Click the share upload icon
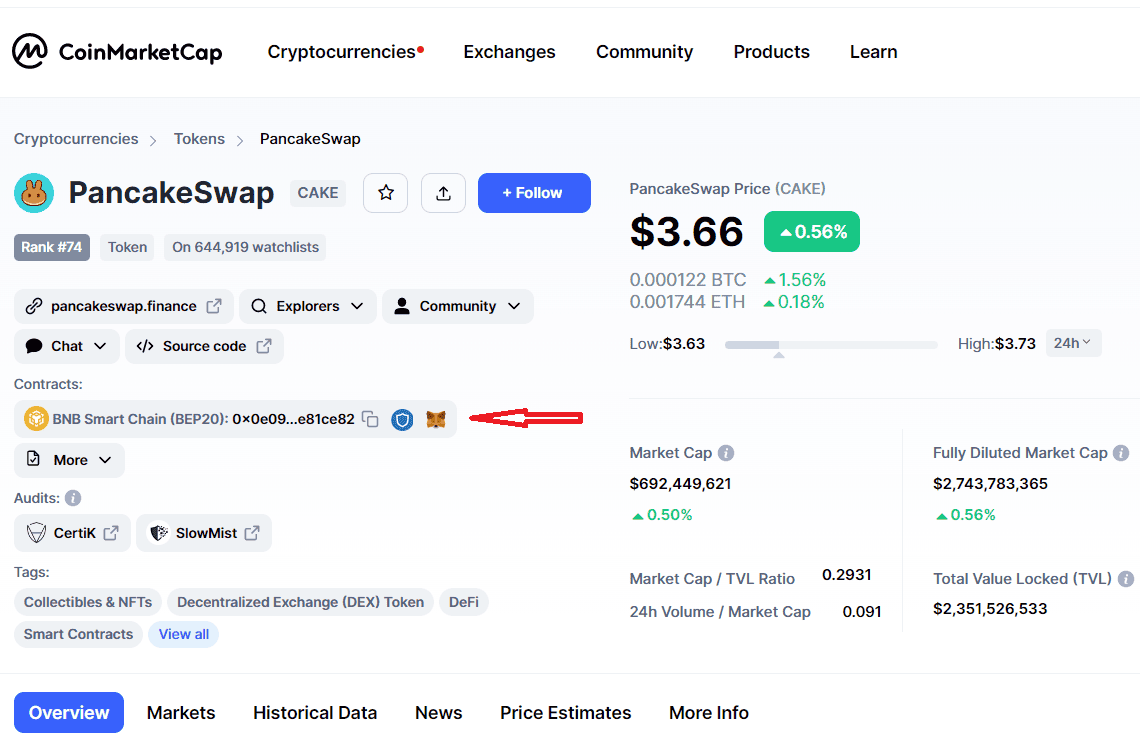 coord(443,193)
